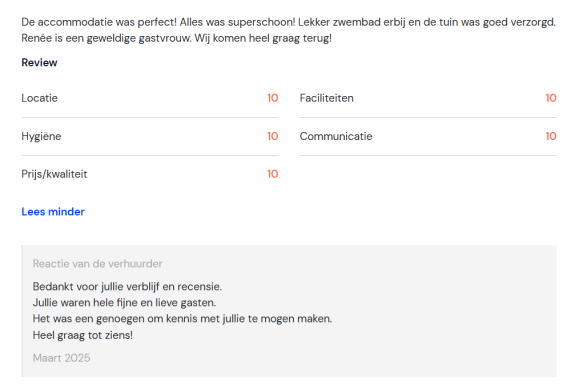Click the line Jullie waren hele fijne gasten
The width and height of the screenshot is (567, 384).
point(124,303)
